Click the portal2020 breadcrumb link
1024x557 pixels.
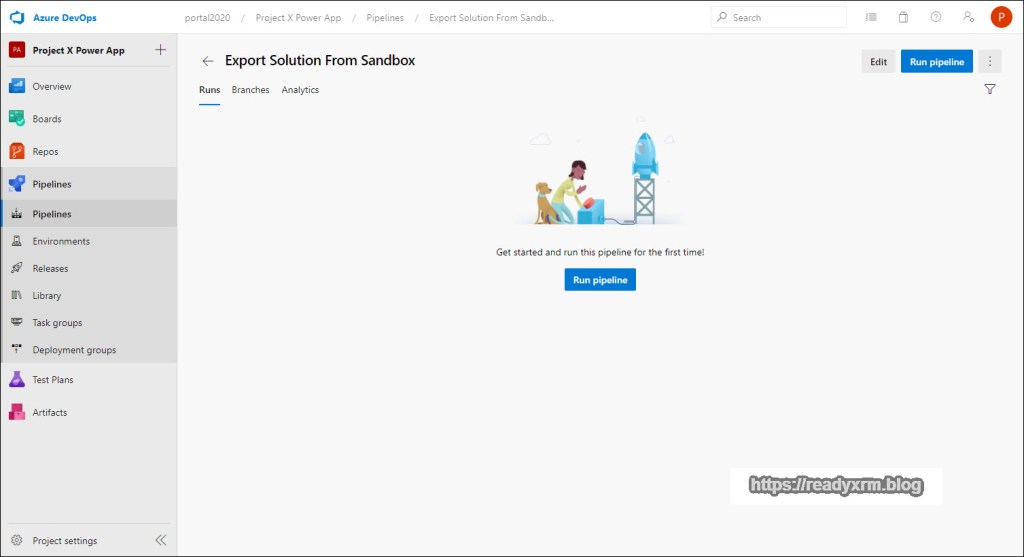(x=214, y=17)
